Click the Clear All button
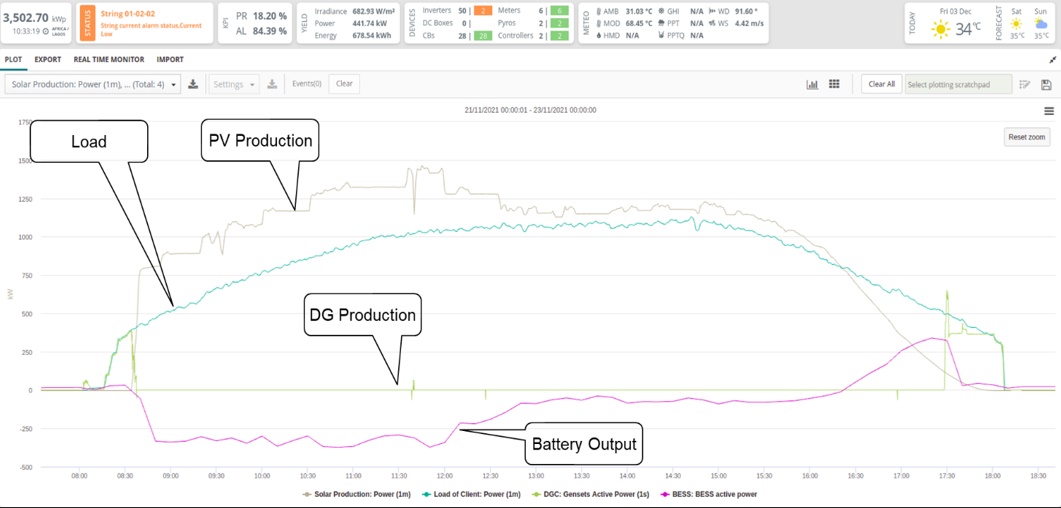The height and width of the screenshot is (508, 1061). pyautogui.click(x=882, y=85)
